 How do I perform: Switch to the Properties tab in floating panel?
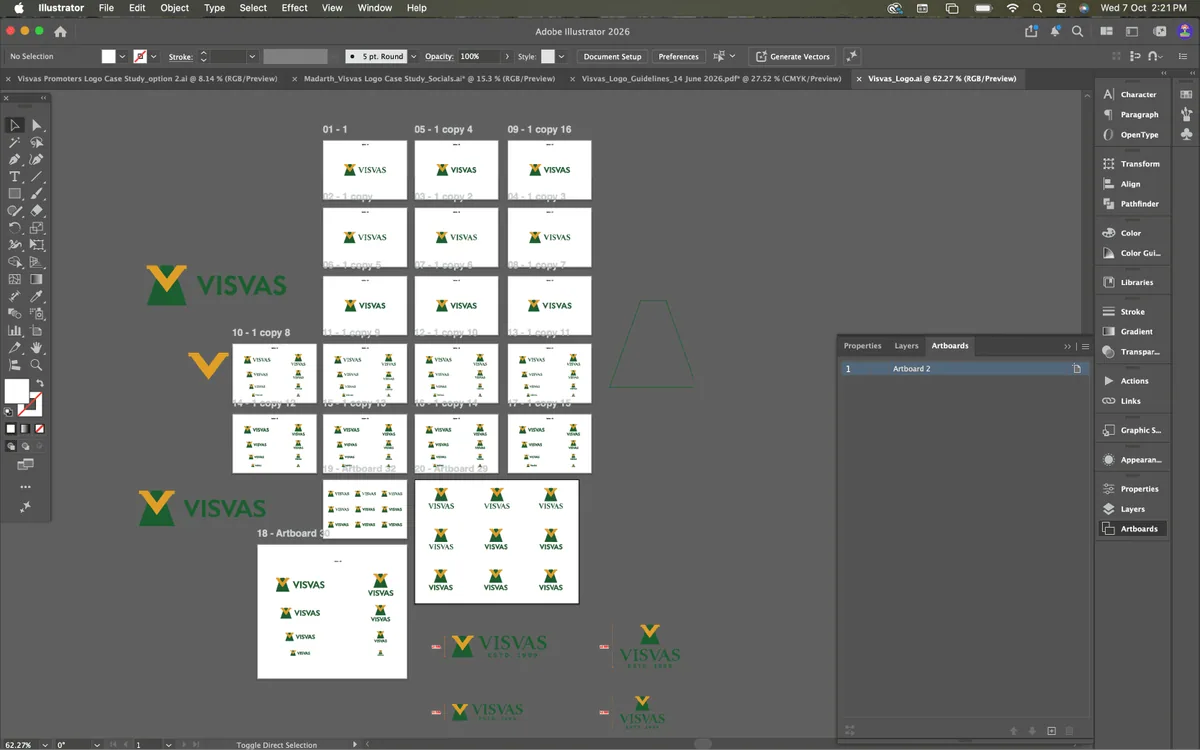(862, 346)
